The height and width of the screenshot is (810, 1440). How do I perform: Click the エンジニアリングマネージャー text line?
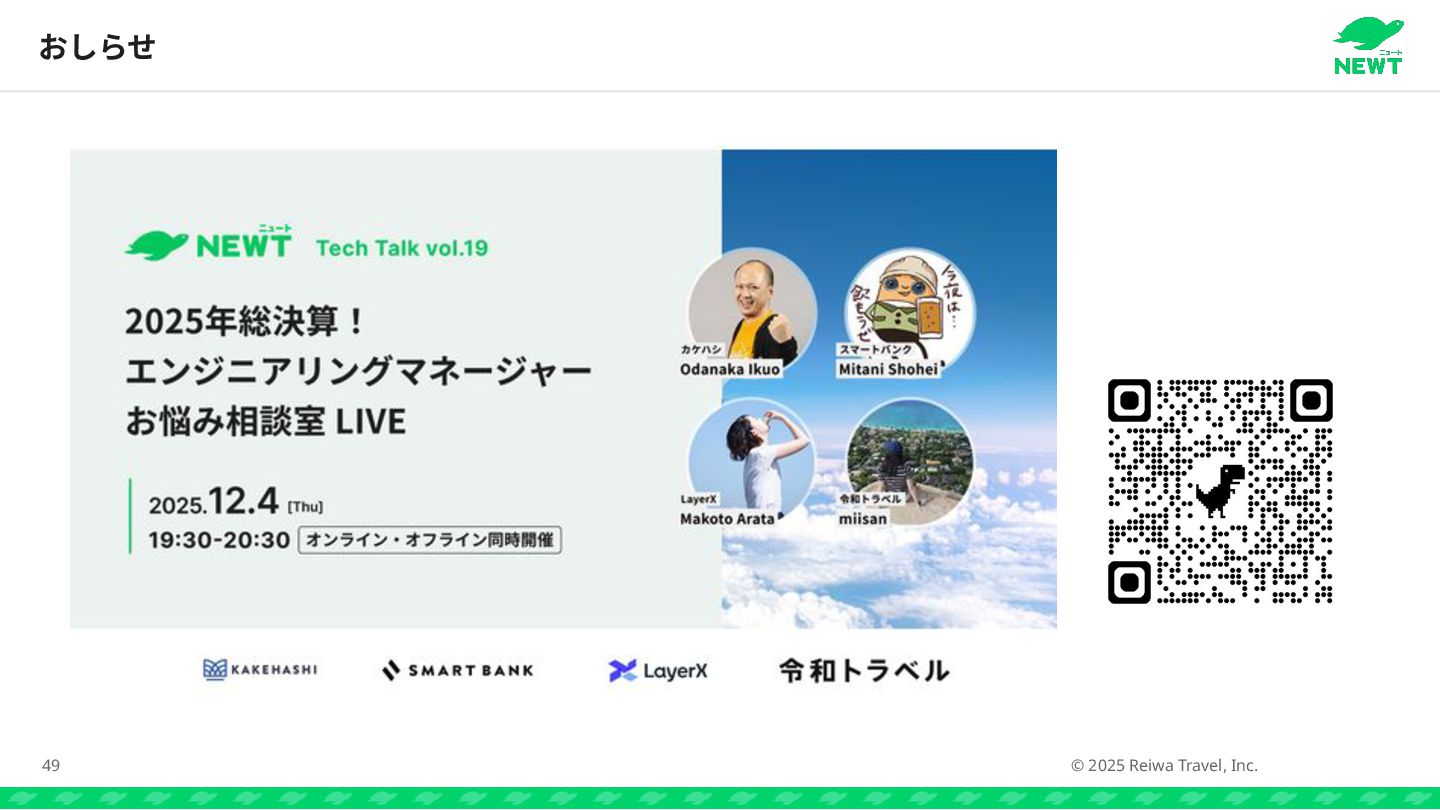tap(358, 371)
